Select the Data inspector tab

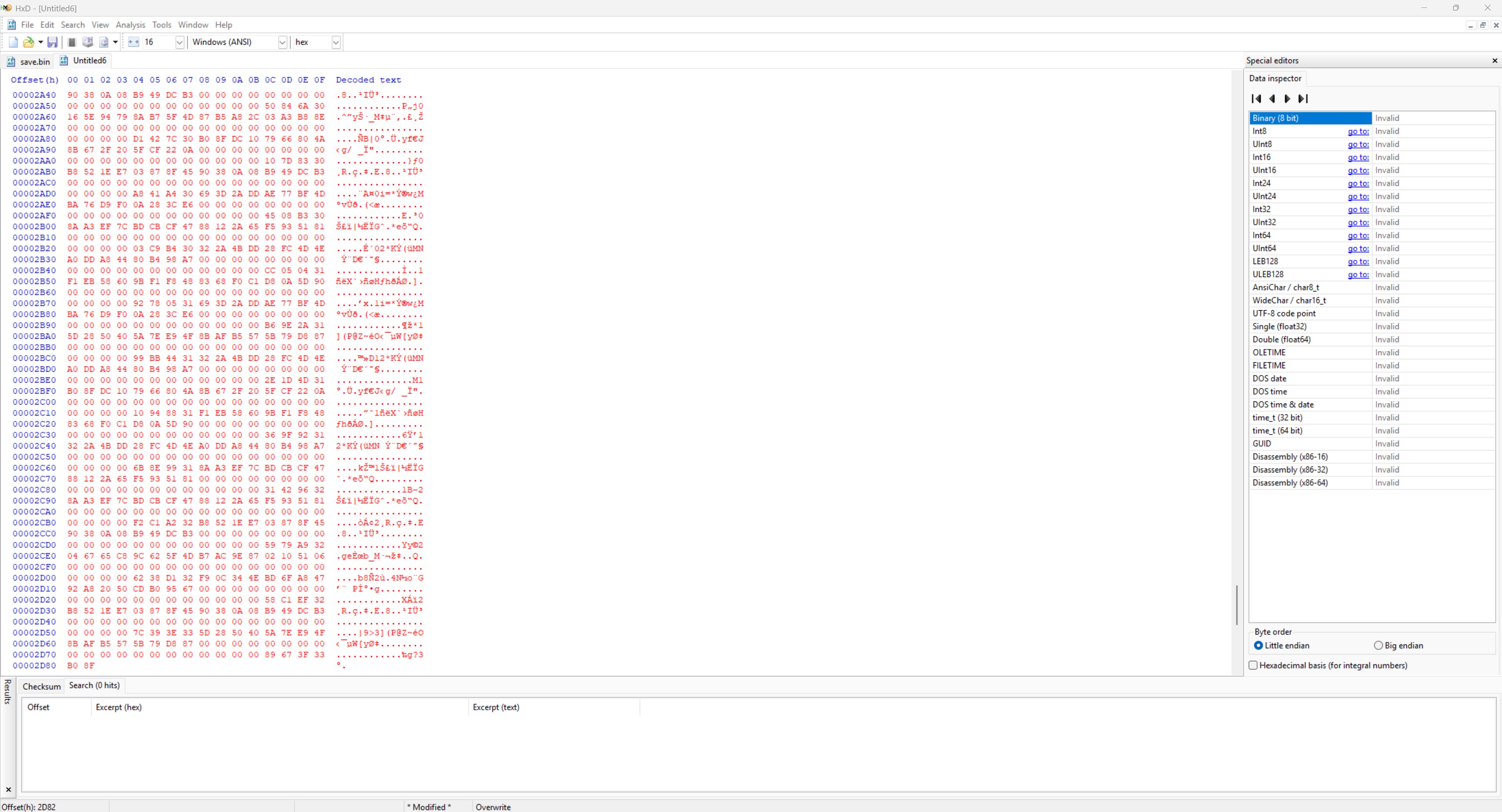1275,78
